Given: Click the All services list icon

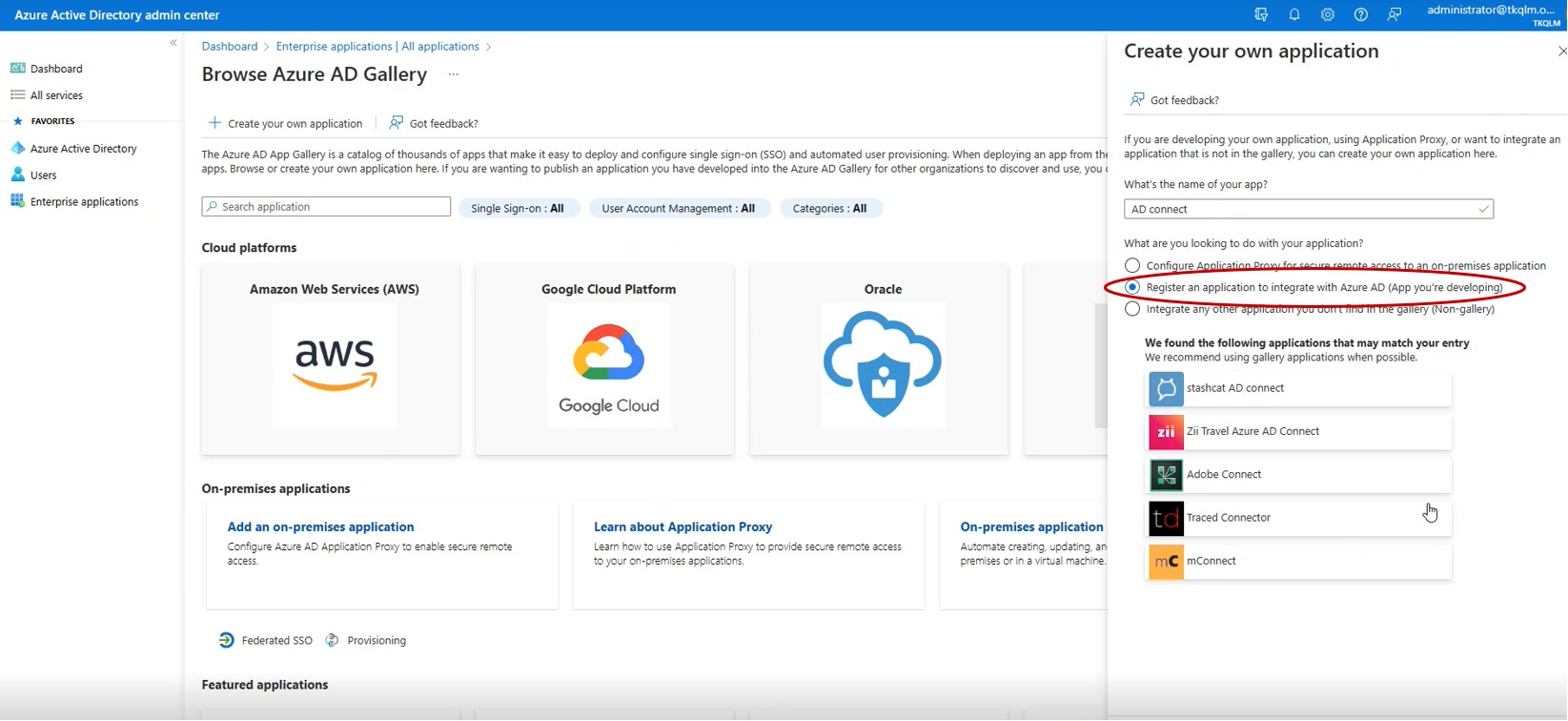Looking at the screenshot, I should [17, 95].
